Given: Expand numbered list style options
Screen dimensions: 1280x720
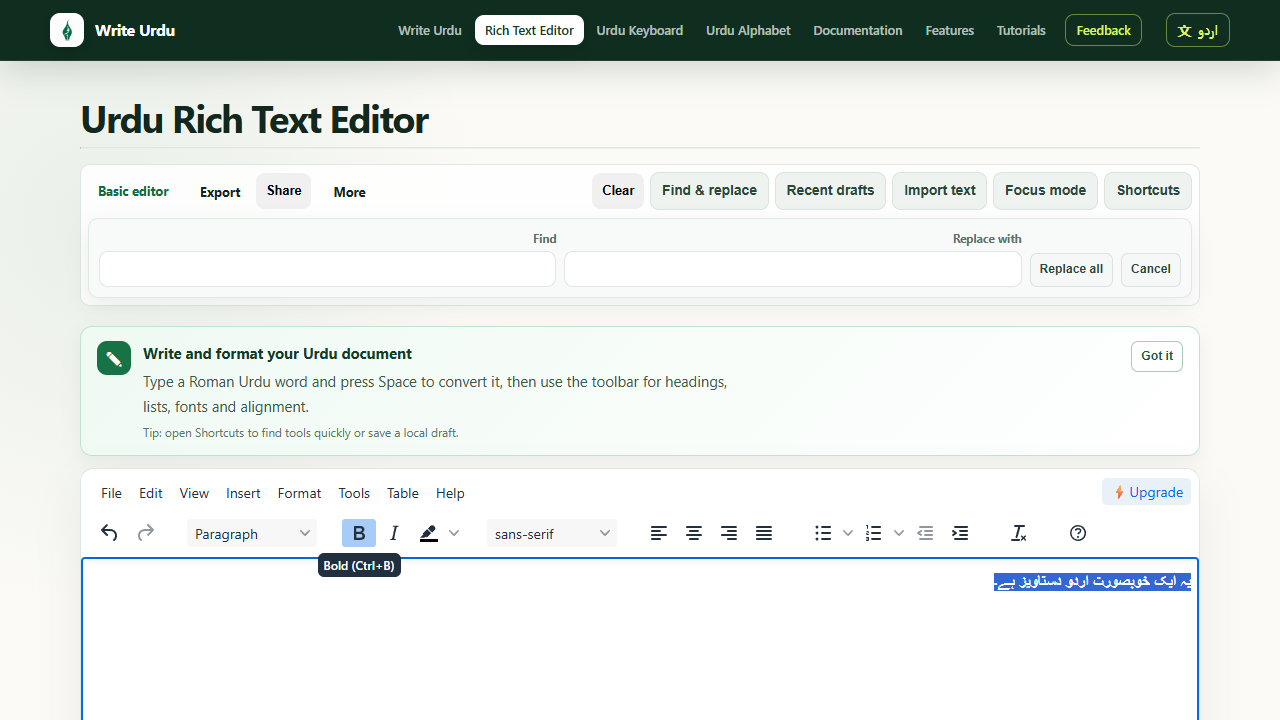Looking at the screenshot, I should click(899, 533).
